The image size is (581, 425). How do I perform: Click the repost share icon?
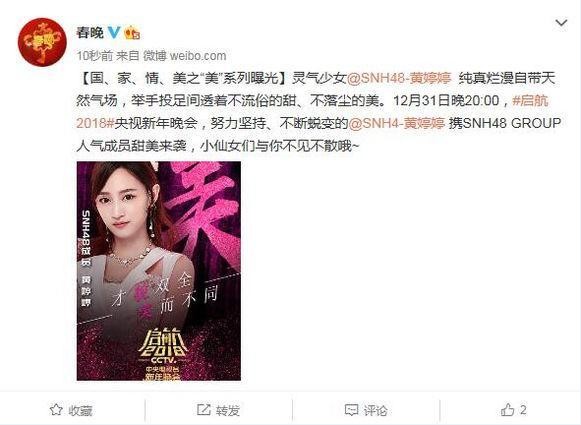pos(203,410)
